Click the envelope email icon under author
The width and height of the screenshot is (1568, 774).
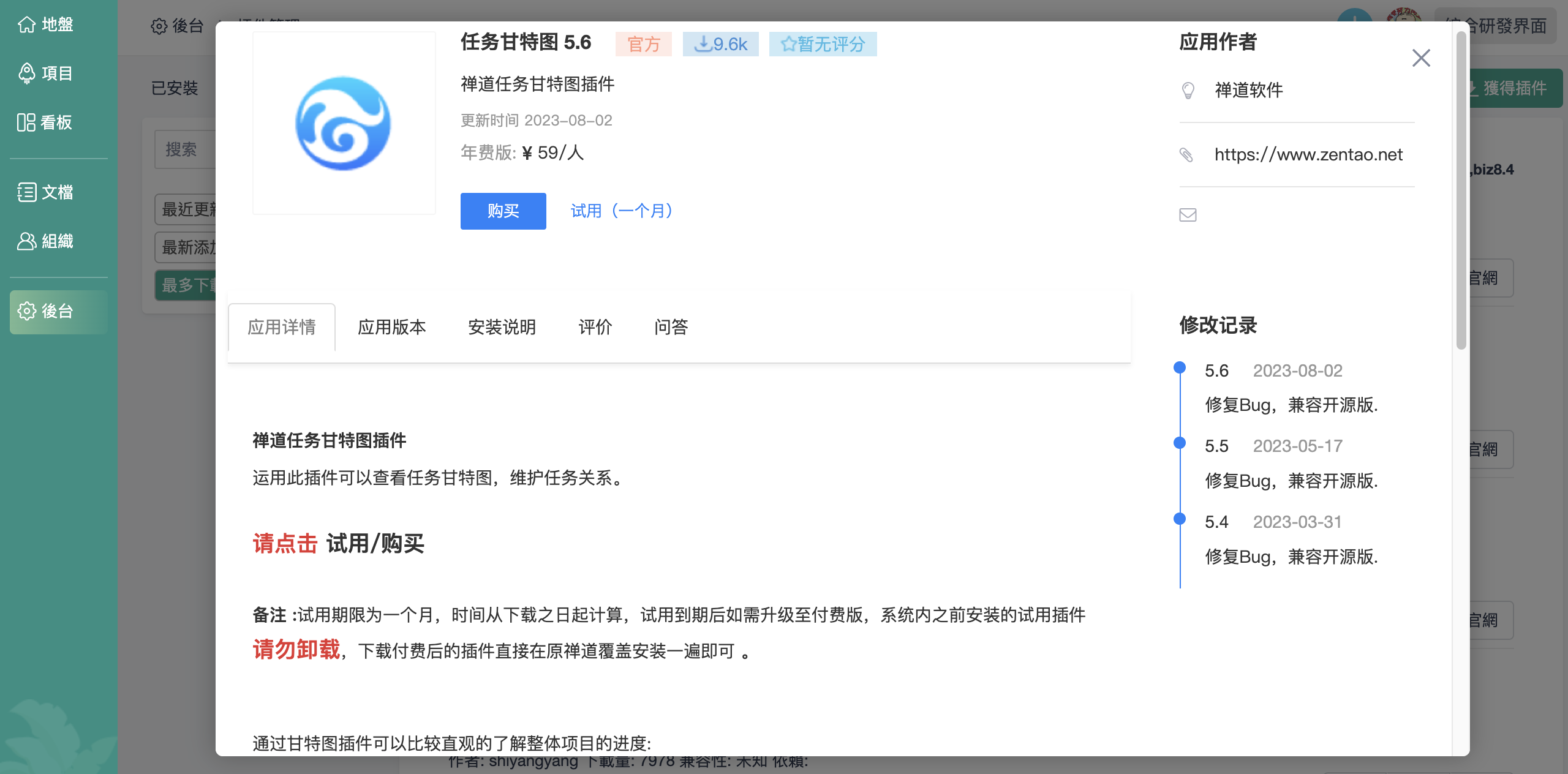tap(1188, 215)
